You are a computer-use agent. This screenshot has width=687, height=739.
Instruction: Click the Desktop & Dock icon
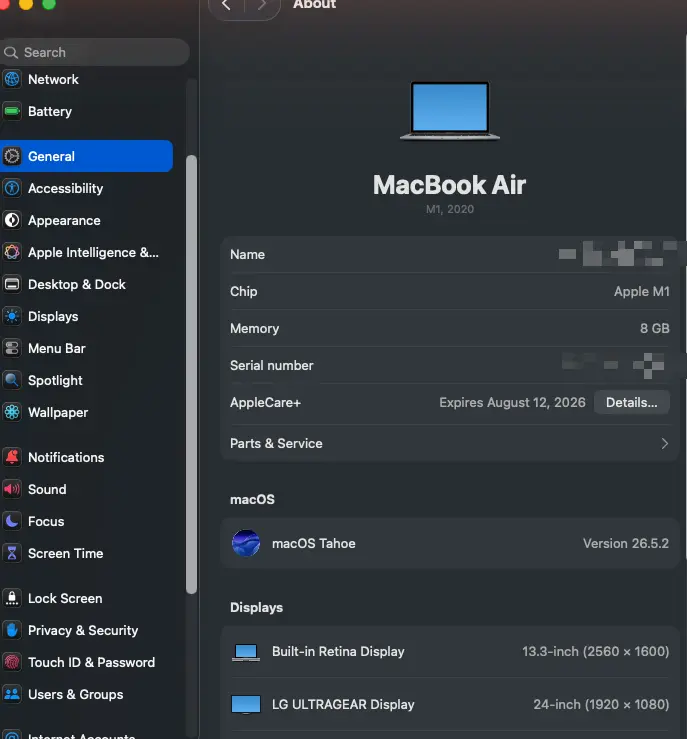point(12,284)
